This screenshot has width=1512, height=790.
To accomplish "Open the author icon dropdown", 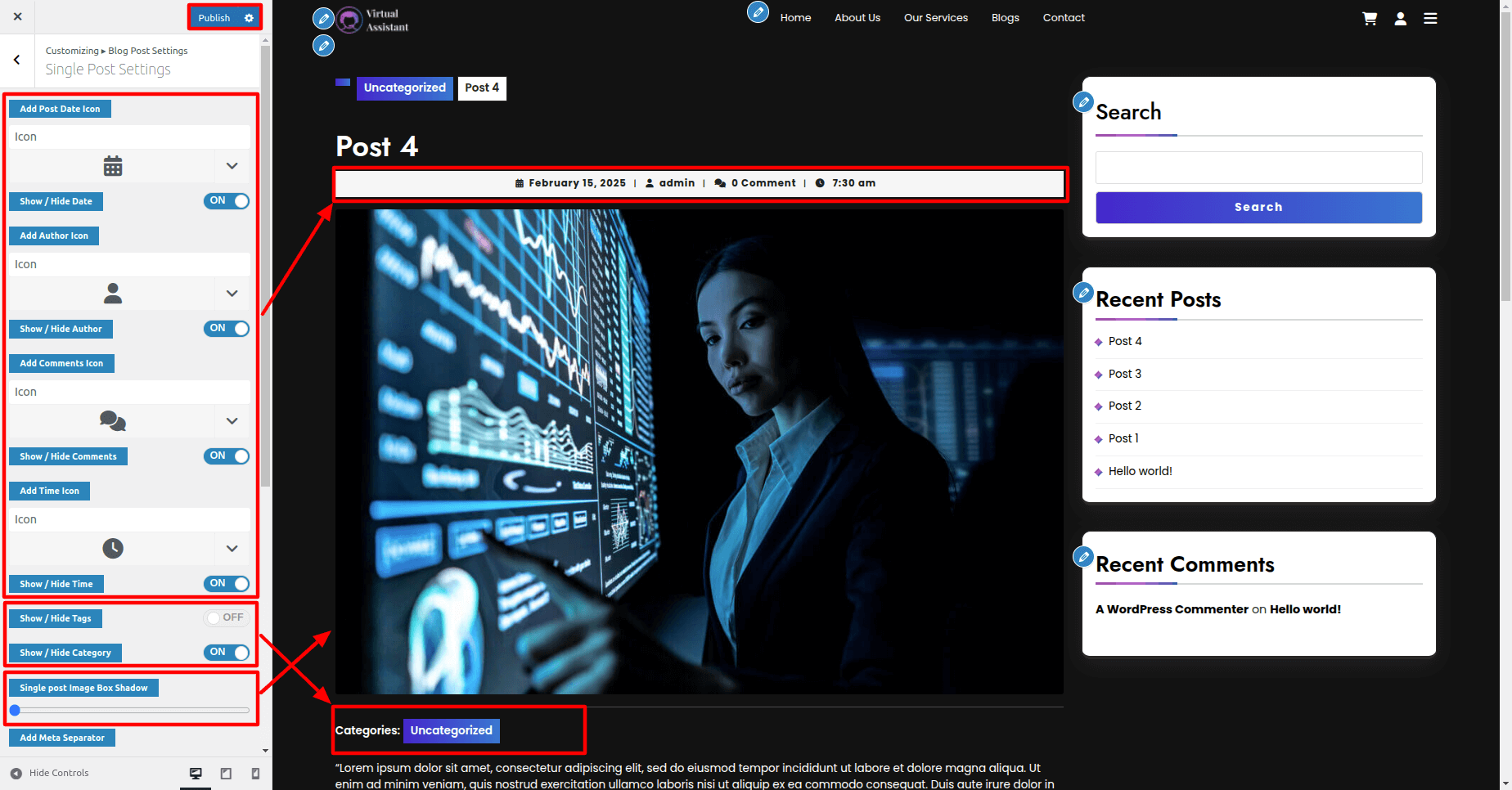I will [232, 294].
